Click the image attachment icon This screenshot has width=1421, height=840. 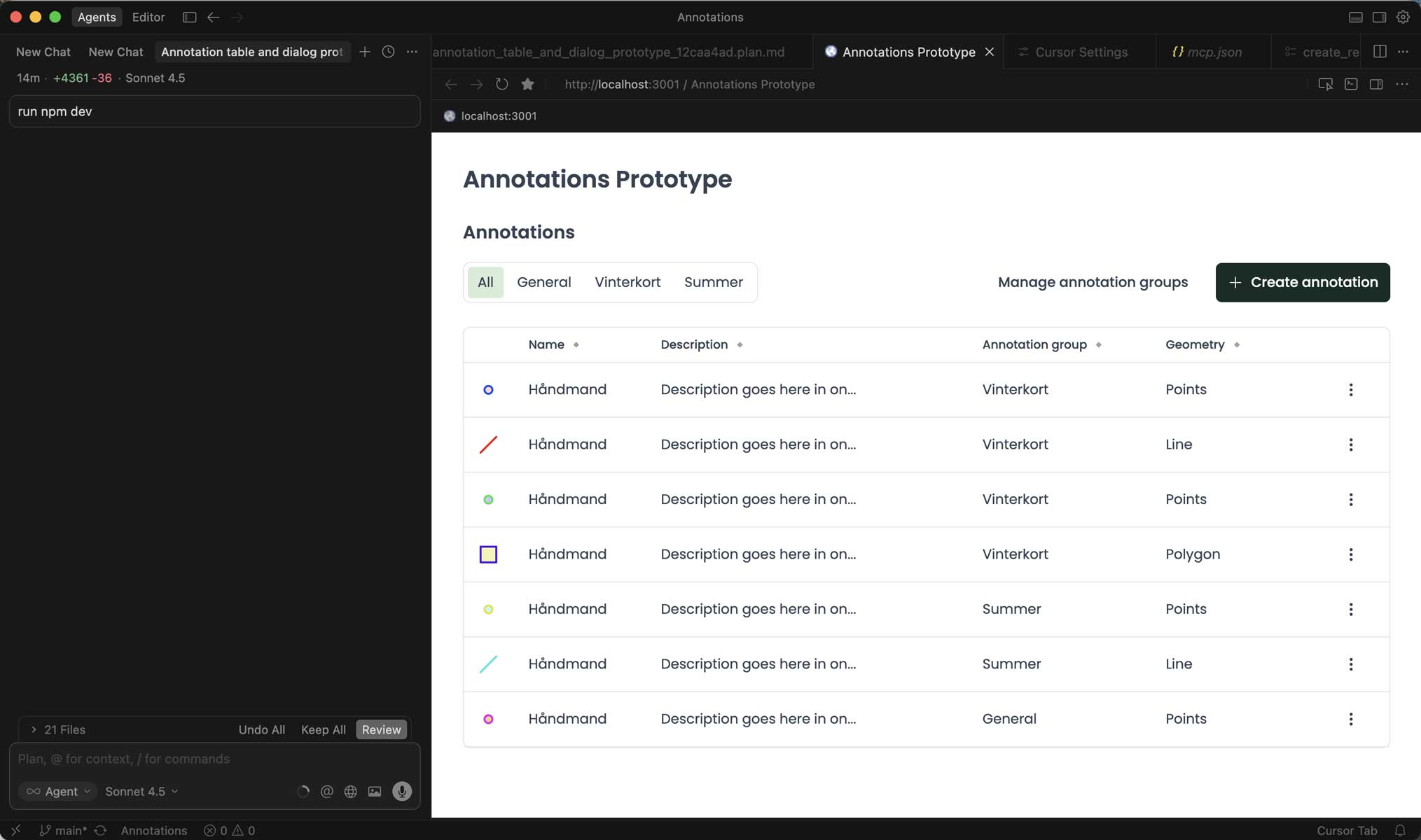[x=375, y=791]
